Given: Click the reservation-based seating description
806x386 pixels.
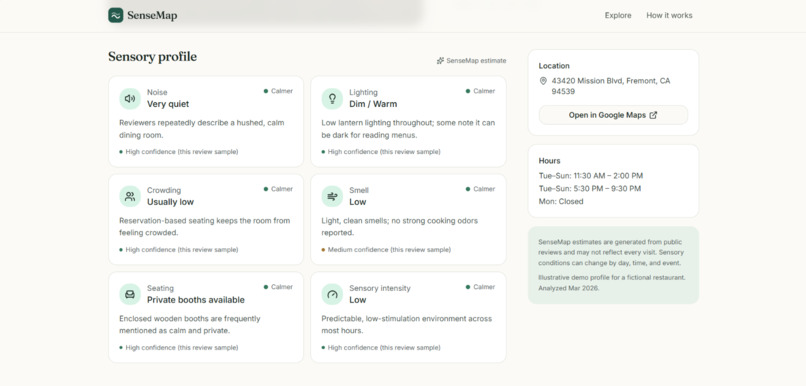Looking at the screenshot, I should coord(205,227).
